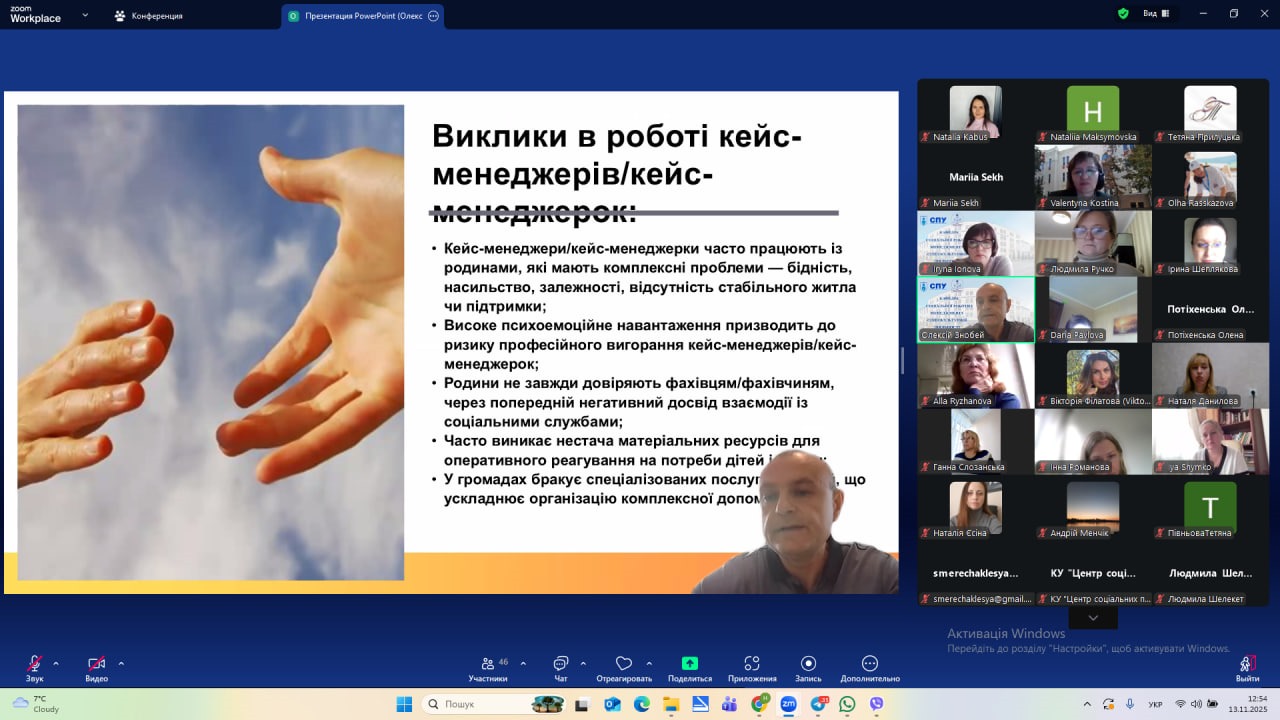Select the Презентация PowerPoint tab
This screenshot has width=1280, height=720.
pyautogui.click(x=362, y=16)
